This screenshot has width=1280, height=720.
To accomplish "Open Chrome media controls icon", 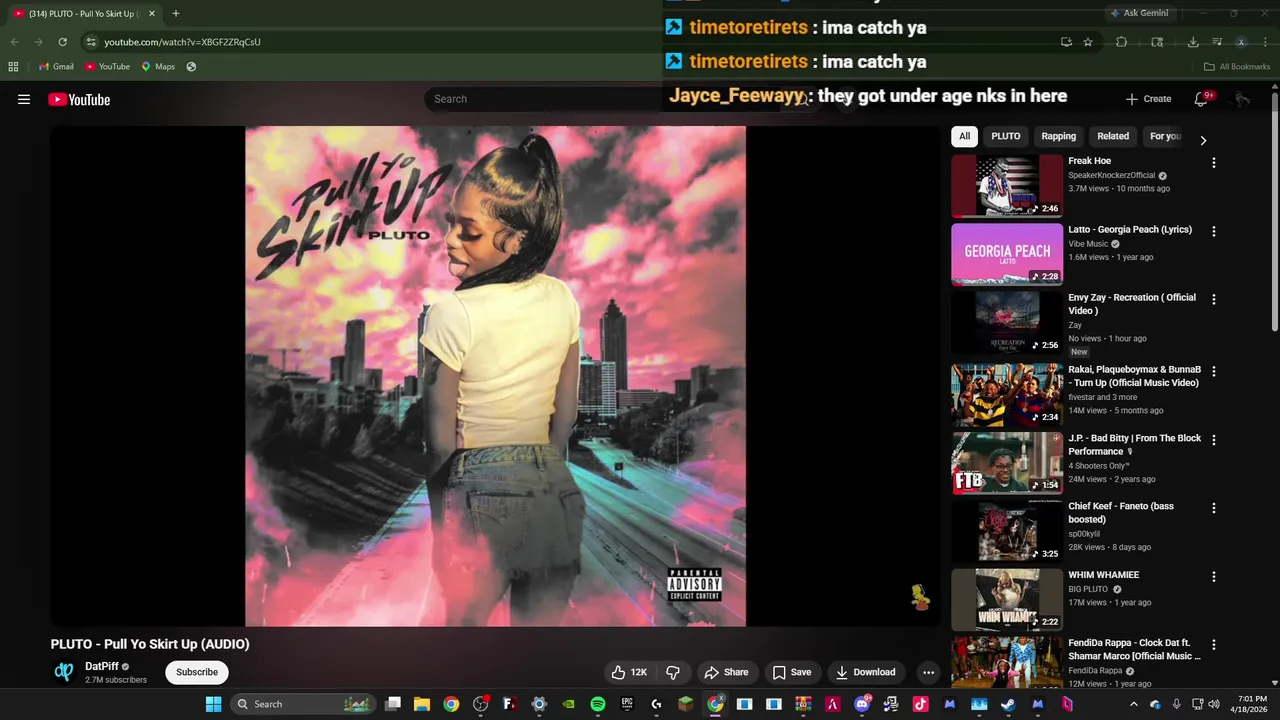I will (x=1217, y=42).
